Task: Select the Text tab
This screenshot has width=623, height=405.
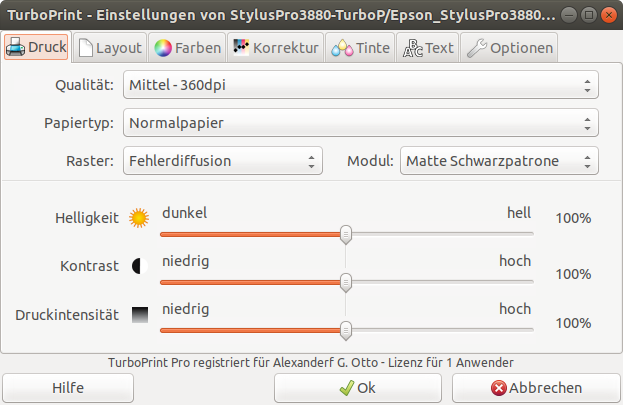Action: coord(427,47)
